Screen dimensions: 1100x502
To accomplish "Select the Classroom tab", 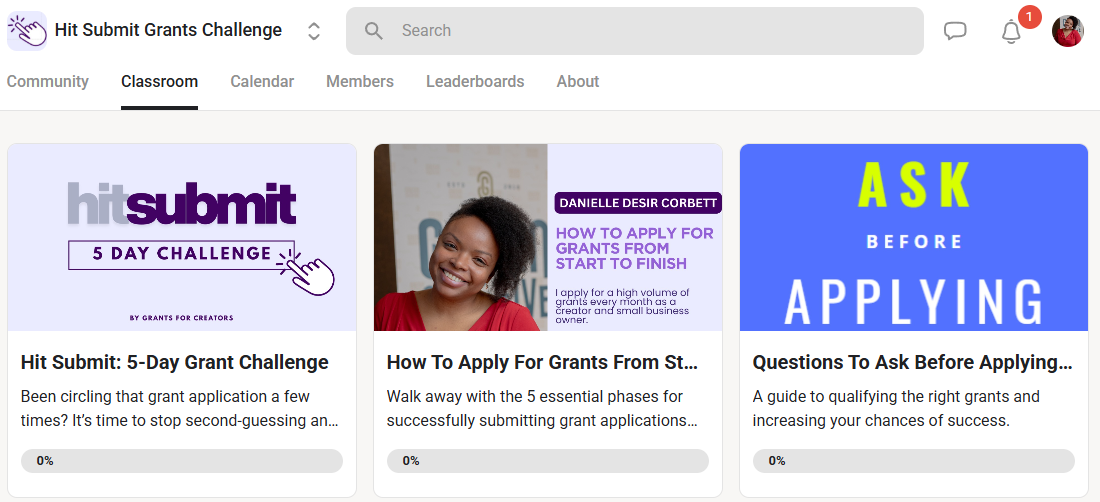I will point(159,81).
